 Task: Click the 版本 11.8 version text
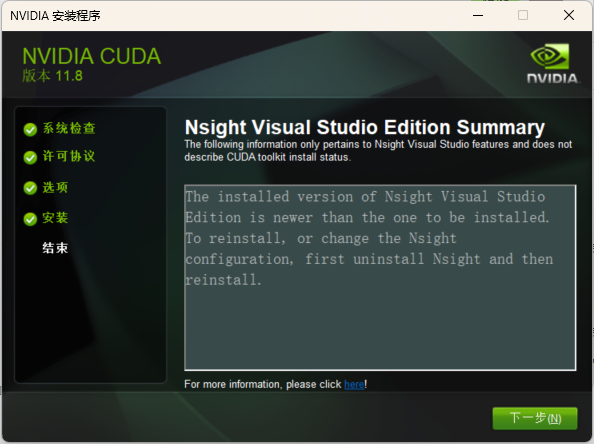[52, 76]
